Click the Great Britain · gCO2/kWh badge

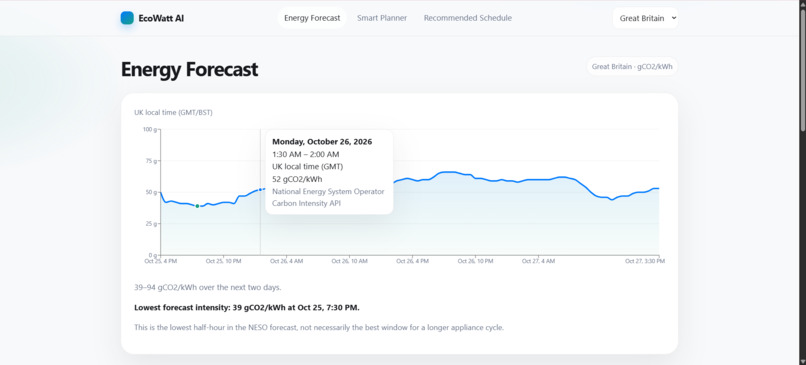click(632, 66)
